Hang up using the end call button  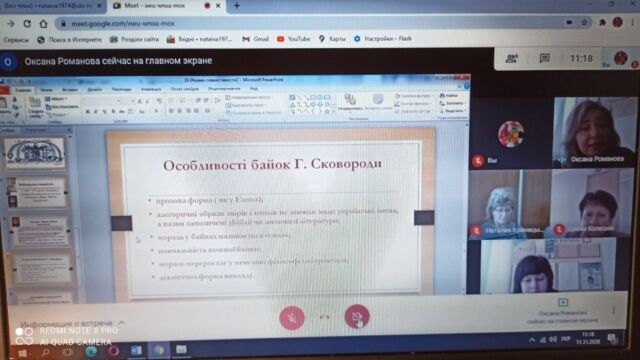(x=324, y=317)
